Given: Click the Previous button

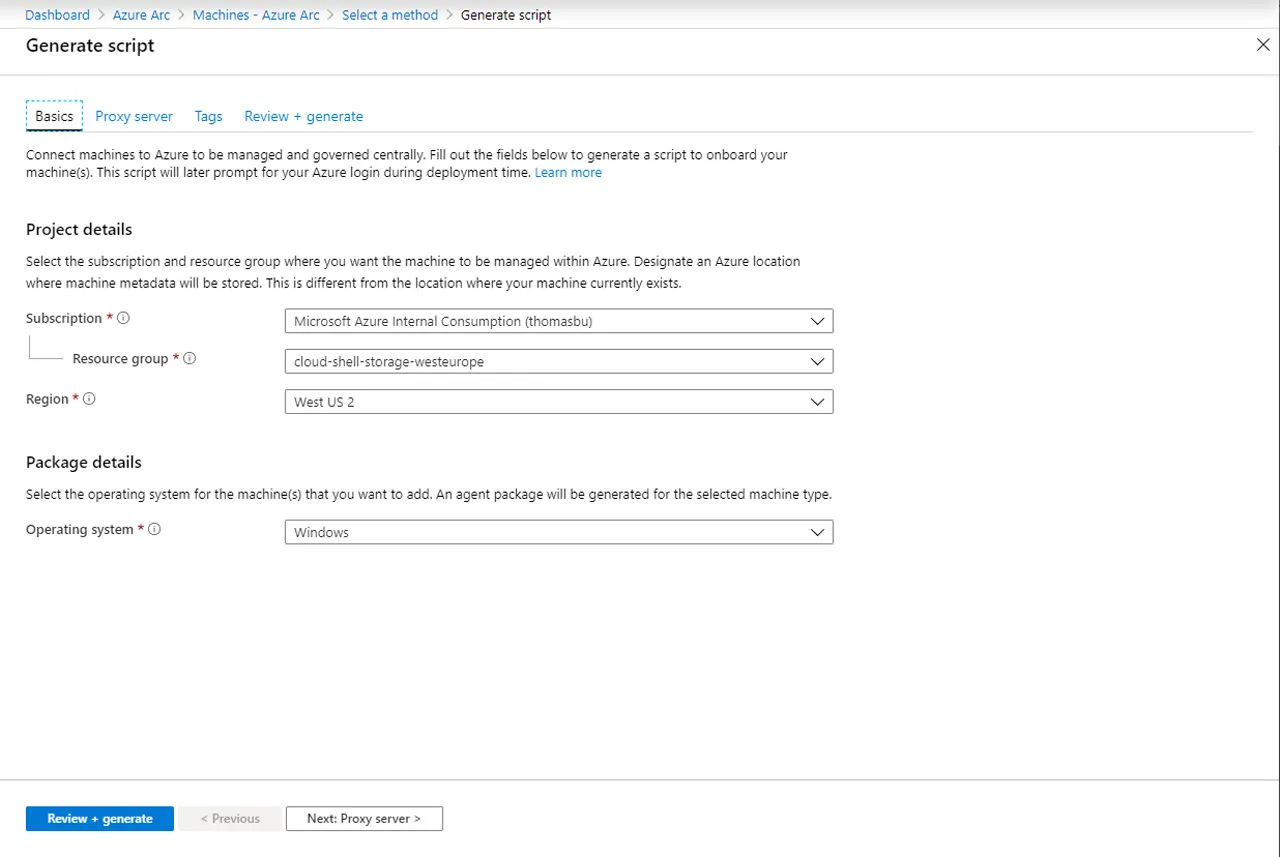Looking at the screenshot, I should (230, 818).
